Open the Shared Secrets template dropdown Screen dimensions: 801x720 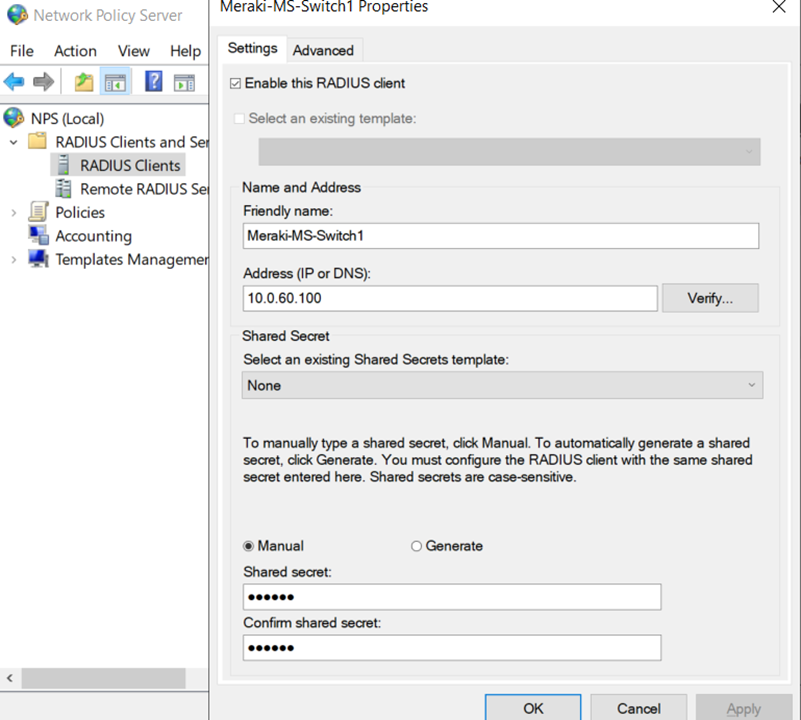[502, 385]
